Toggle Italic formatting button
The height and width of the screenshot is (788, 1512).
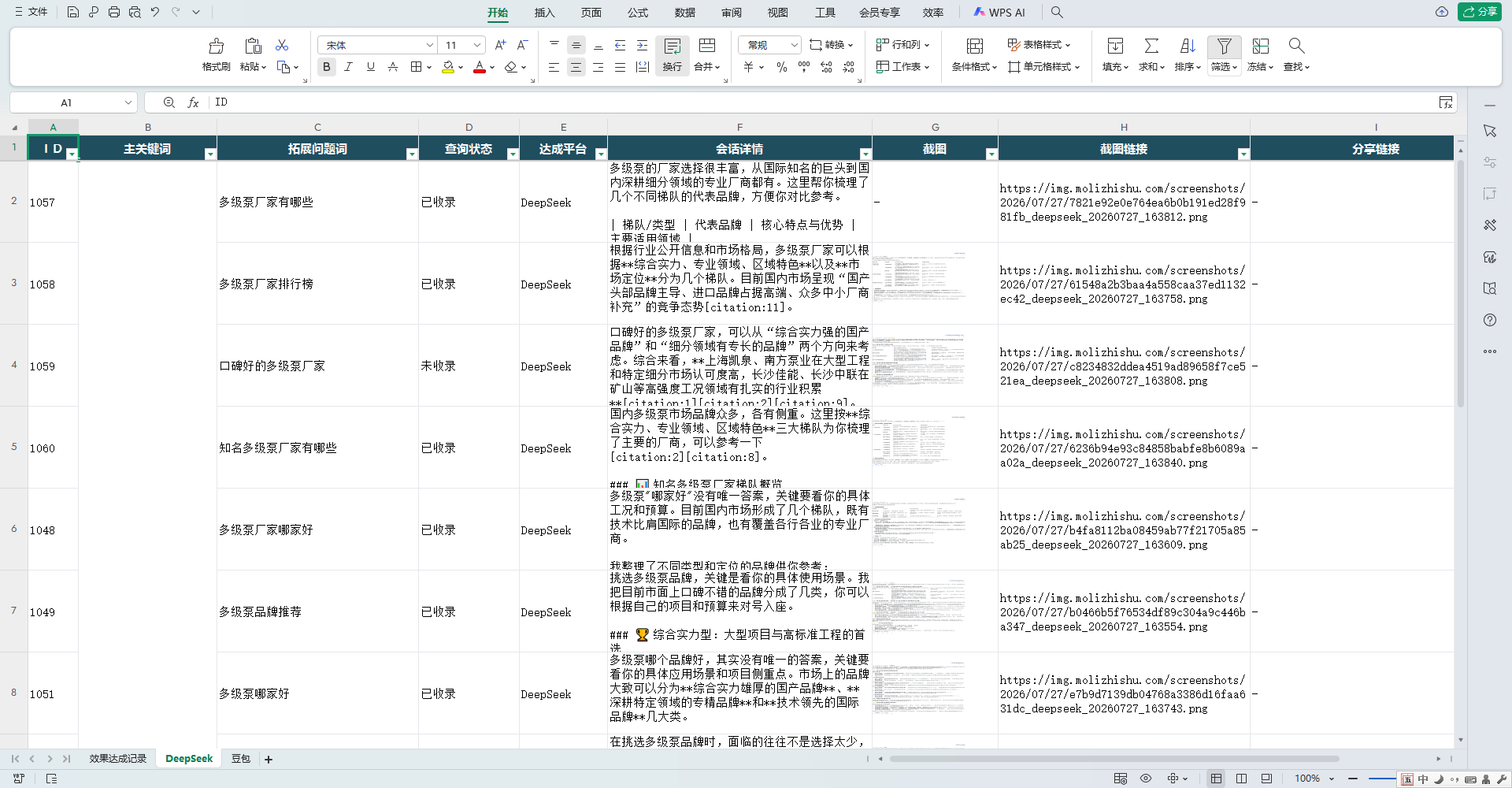click(348, 67)
